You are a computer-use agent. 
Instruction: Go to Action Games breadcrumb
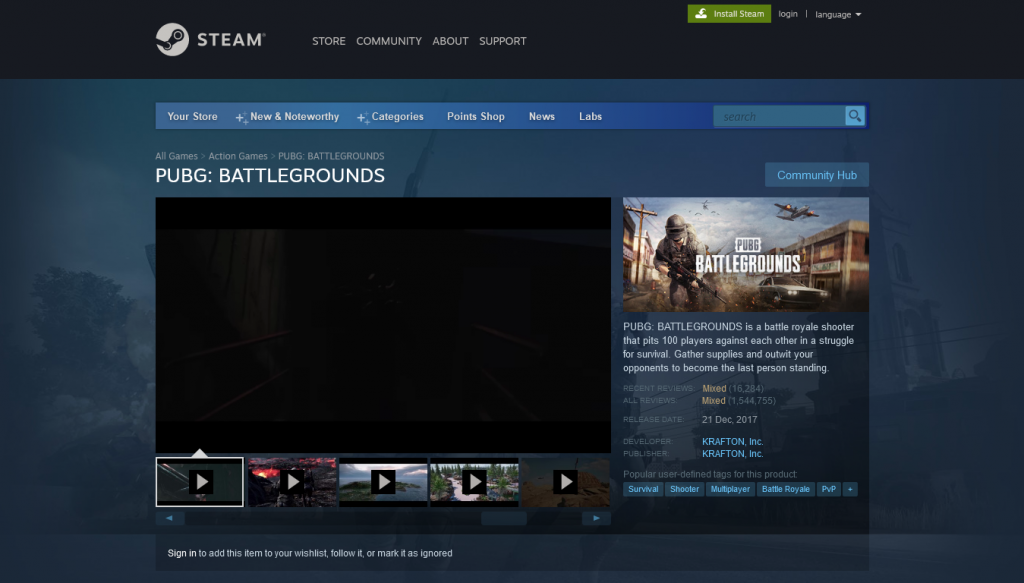pyautogui.click(x=238, y=156)
